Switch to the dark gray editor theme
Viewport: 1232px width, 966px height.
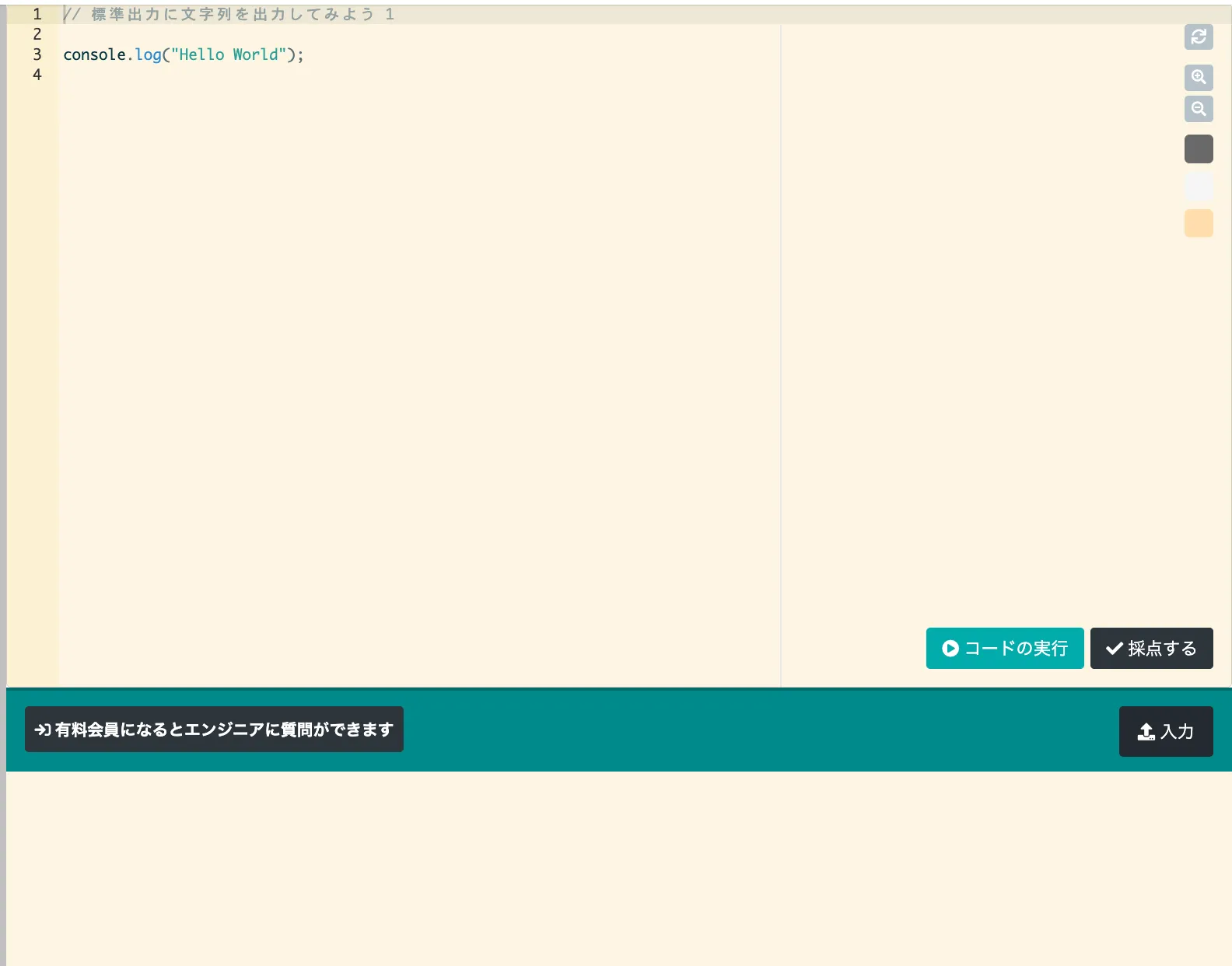pos(1199,149)
